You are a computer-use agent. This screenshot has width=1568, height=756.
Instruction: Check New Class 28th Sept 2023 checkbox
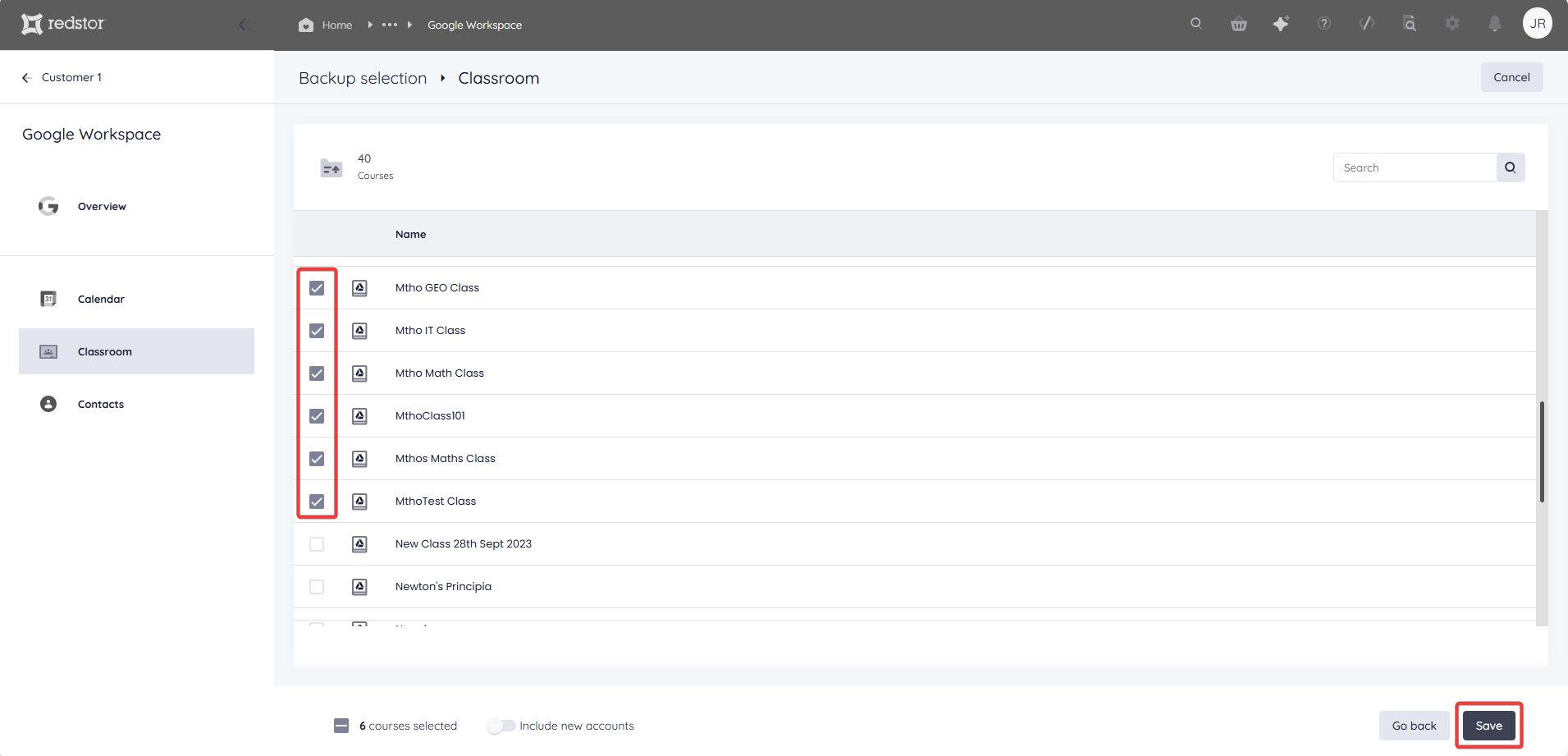coord(317,544)
